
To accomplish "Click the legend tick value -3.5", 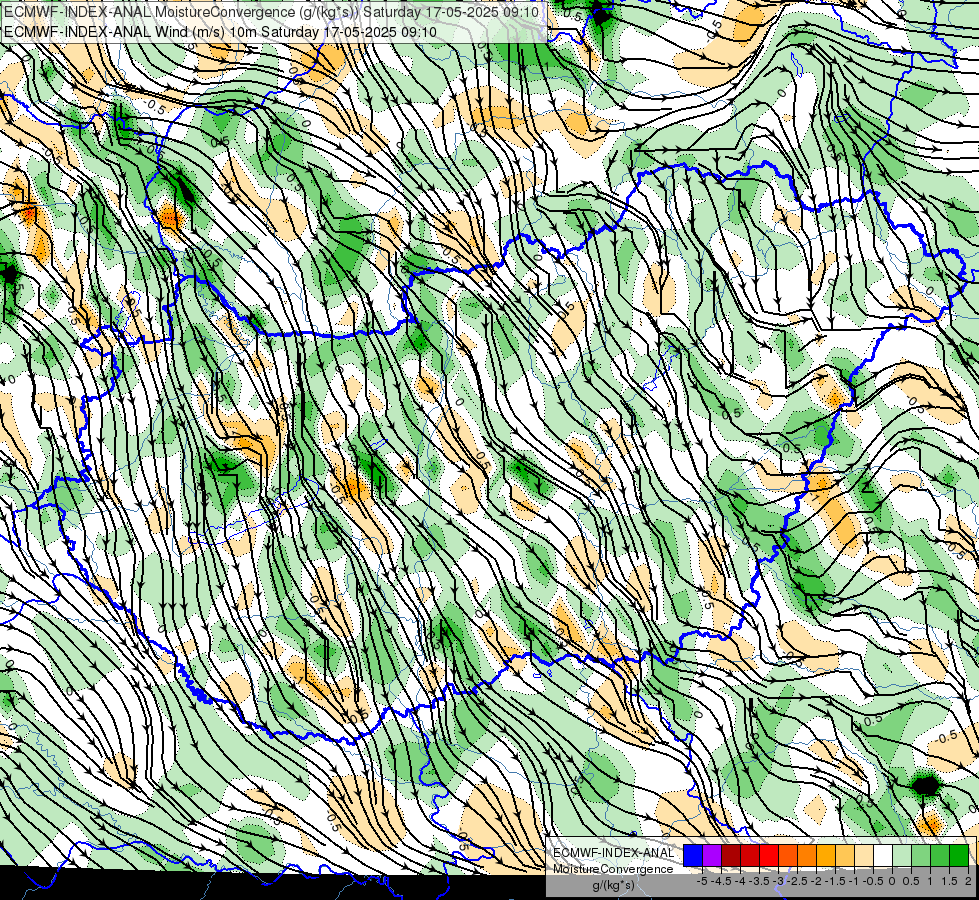I will (x=759, y=881).
